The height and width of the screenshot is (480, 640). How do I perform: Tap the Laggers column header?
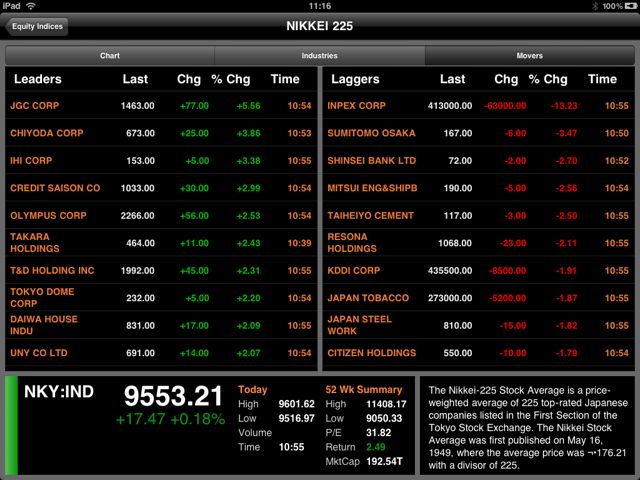tap(355, 79)
